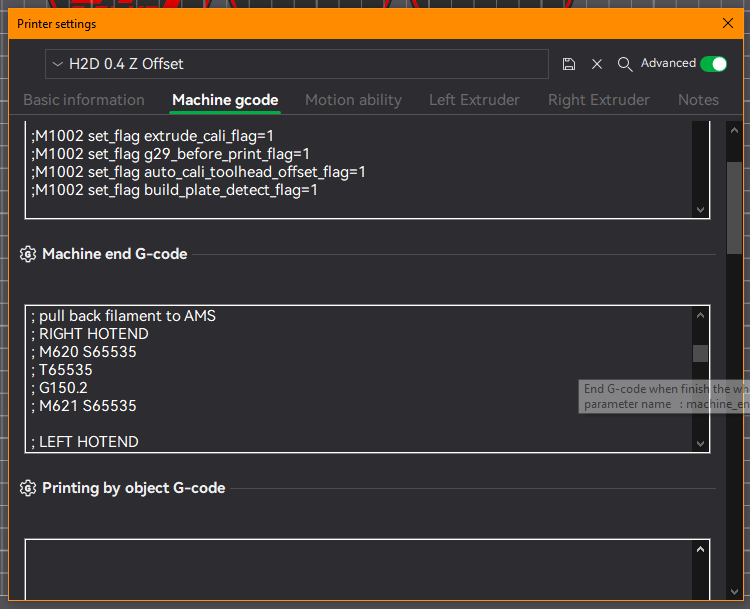Go to the Left Extruder tab
Screen dimensions: 750x609
point(474,100)
